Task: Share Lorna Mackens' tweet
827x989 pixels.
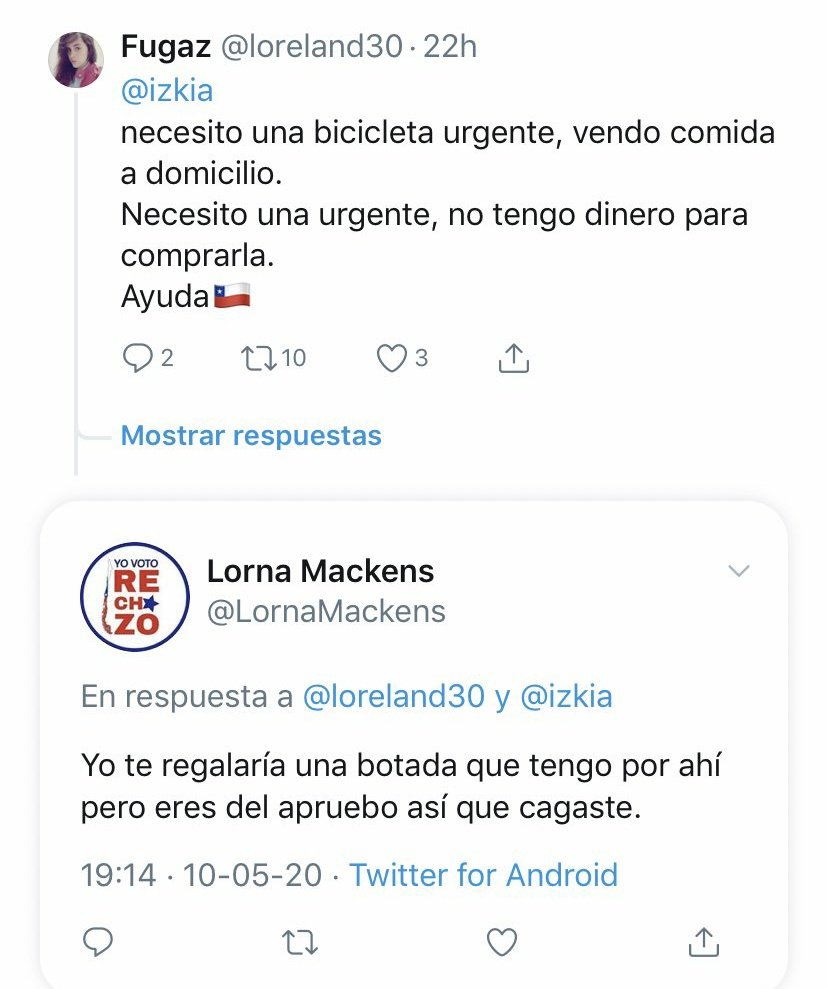Action: pyautogui.click(x=703, y=942)
